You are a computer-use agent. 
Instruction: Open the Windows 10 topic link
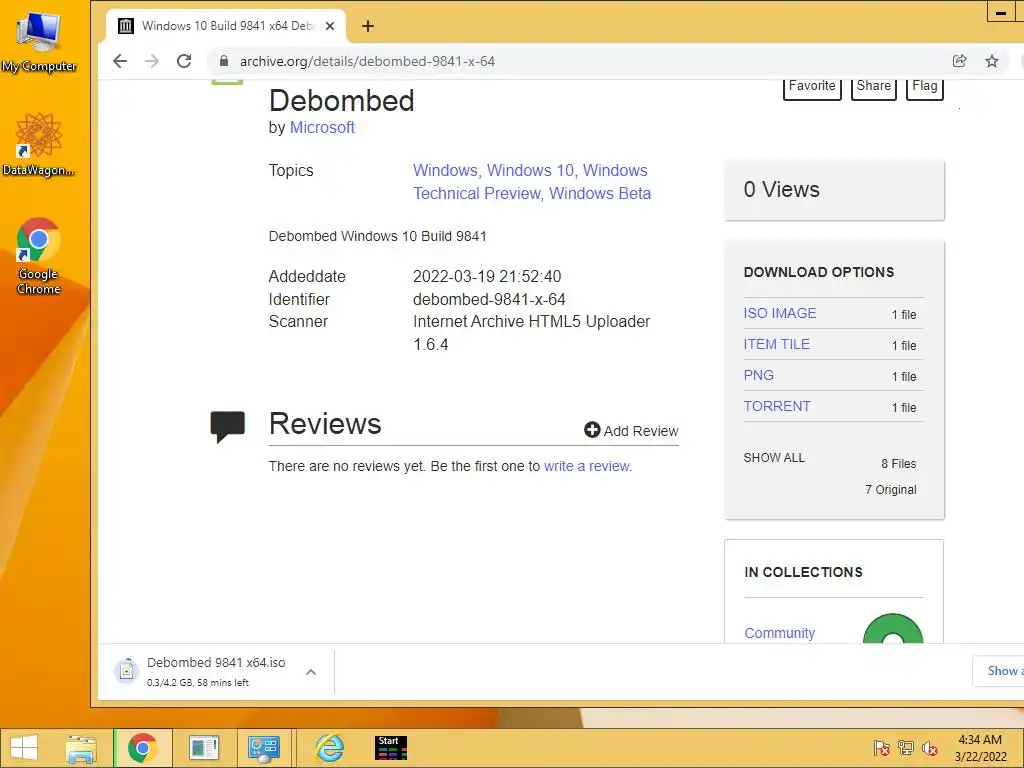click(530, 170)
